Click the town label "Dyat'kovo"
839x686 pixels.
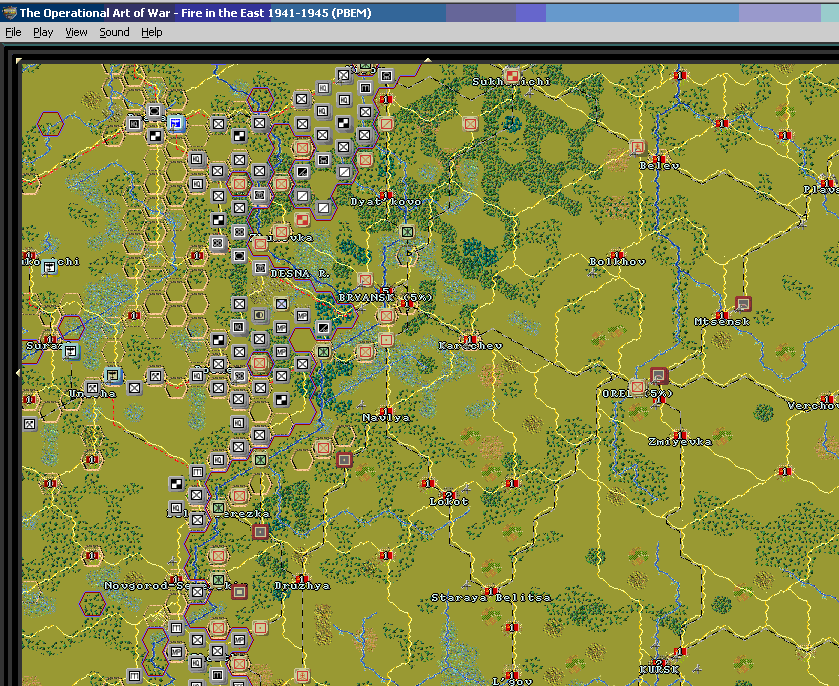tap(386, 202)
